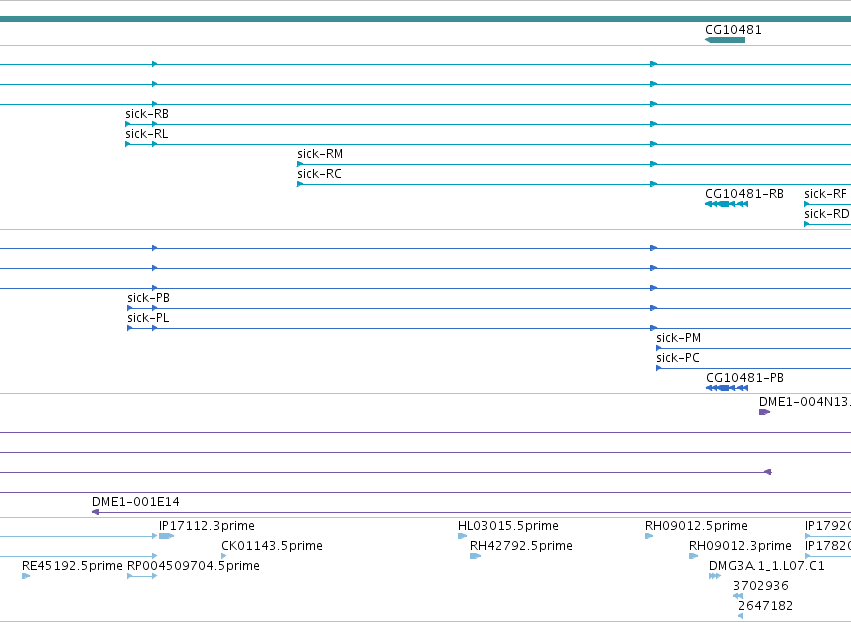This screenshot has height=622, width=851.
Task: Click the IP17112.3prime EST block
Action: point(166,536)
